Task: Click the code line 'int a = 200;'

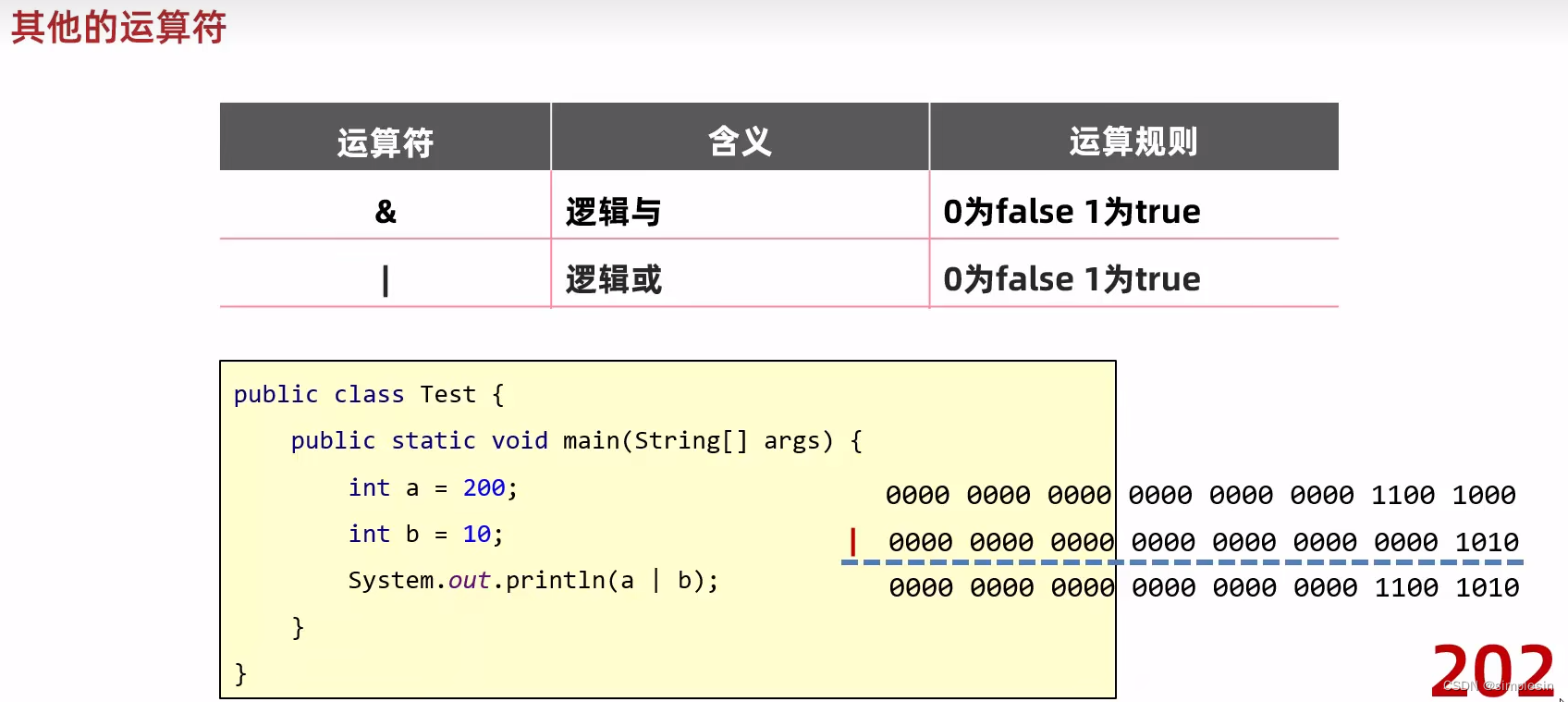Action: click(433, 487)
